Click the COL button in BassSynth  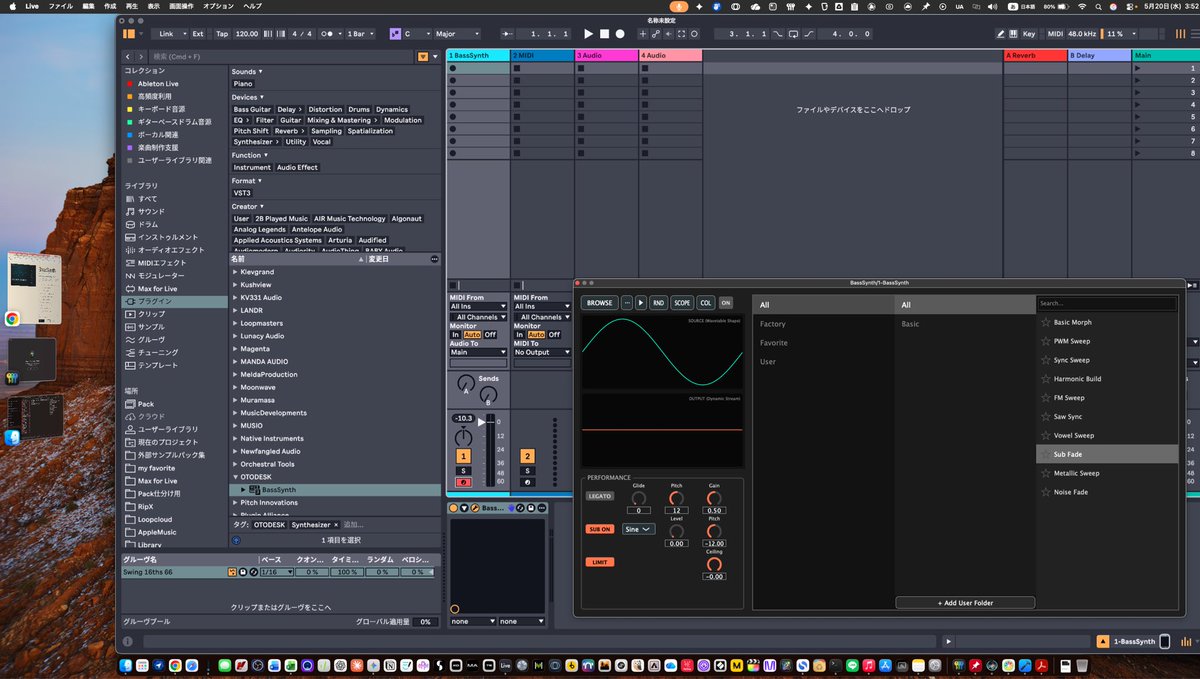pyautogui.click(x=706, y=302)
